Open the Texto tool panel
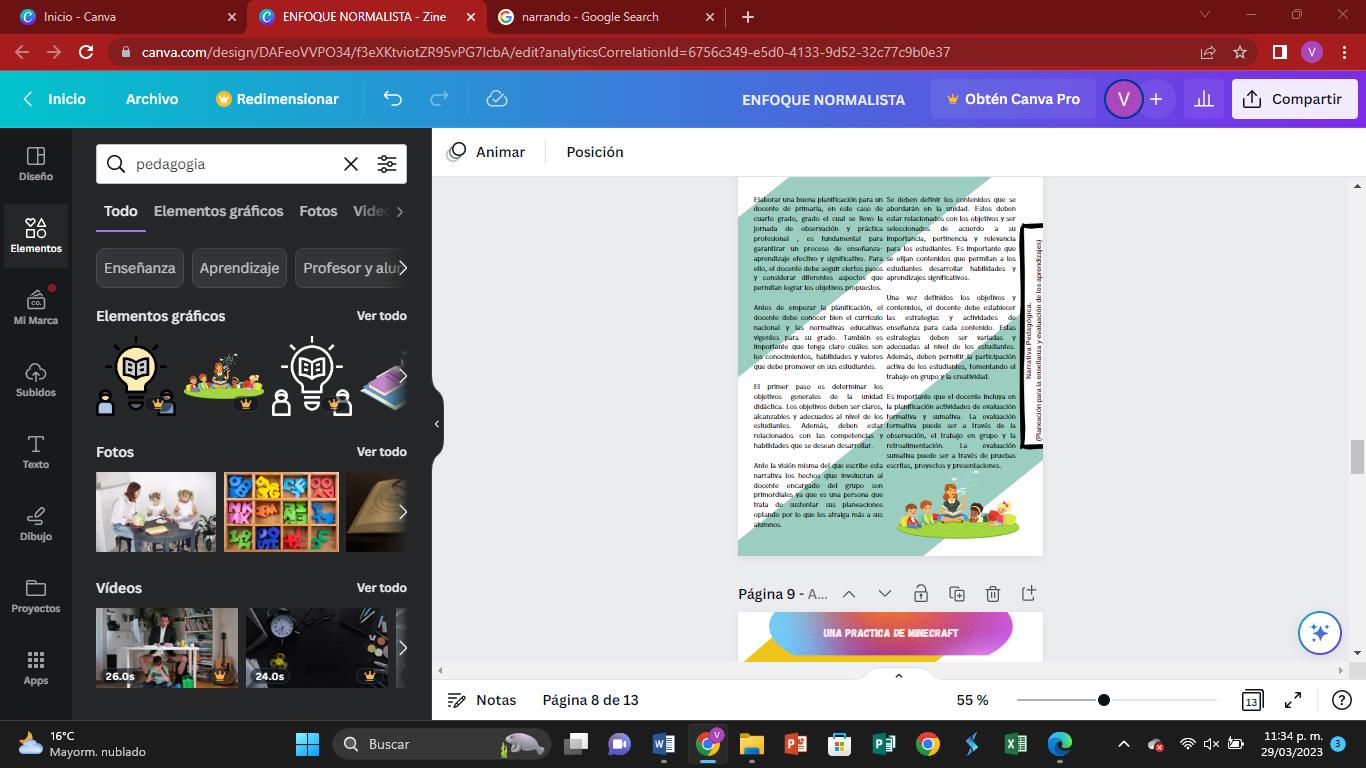The width and height of the screenshot is (1366, 768). (x=36, y=452)
